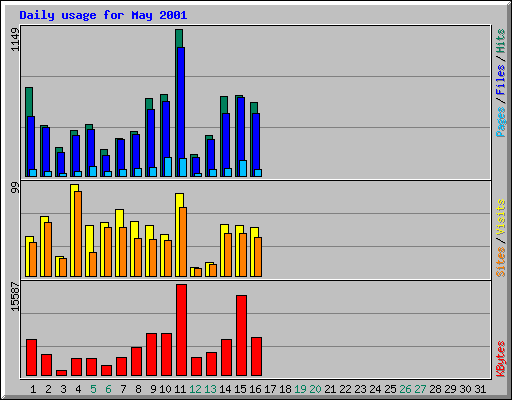The height and width of the screenshot is (400, 512).
Task: Click day 7 on the x-axis
Action: click(x=123, y=389)
